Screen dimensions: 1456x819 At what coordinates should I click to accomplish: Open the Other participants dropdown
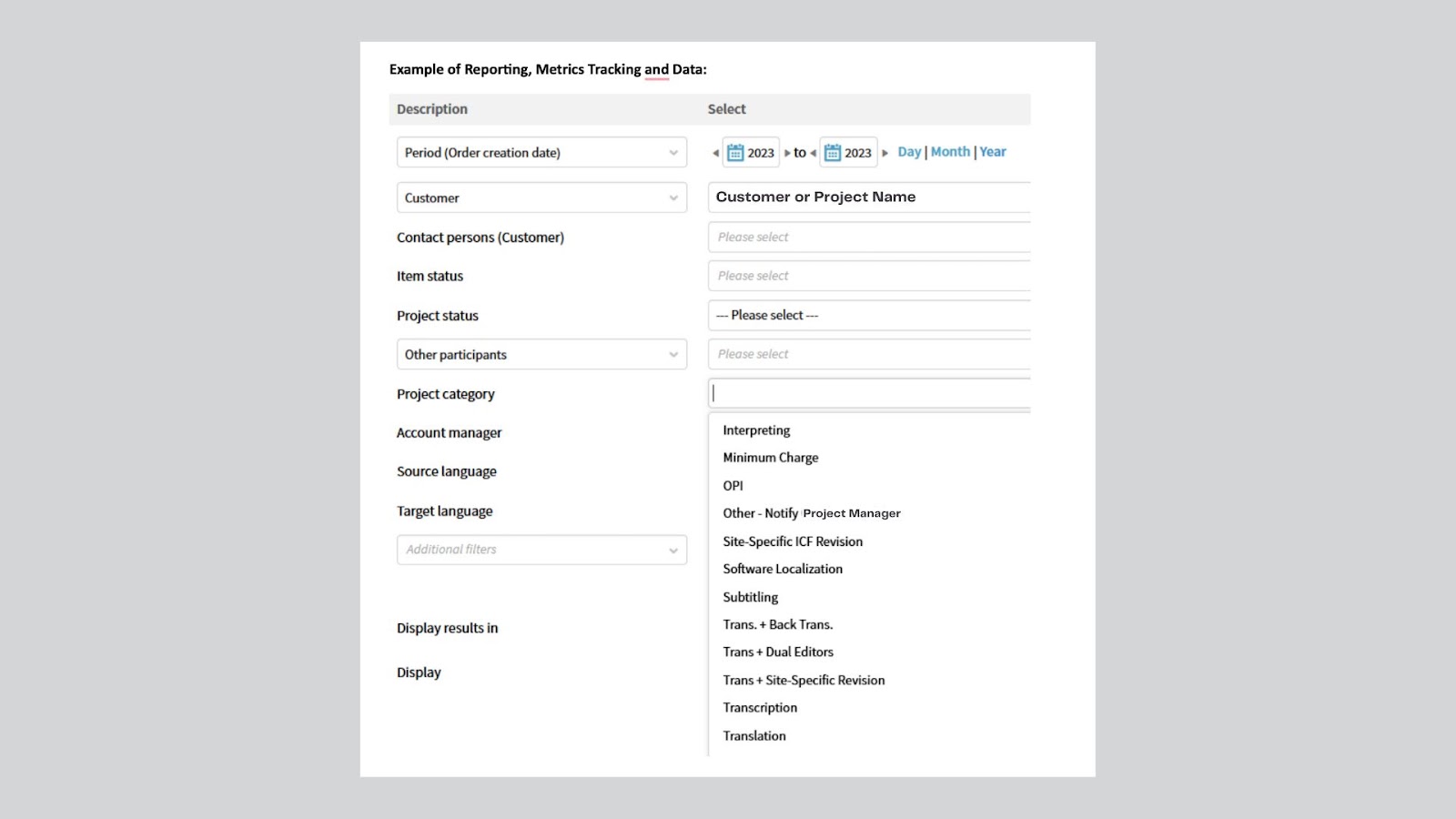(x=541, y=354)
